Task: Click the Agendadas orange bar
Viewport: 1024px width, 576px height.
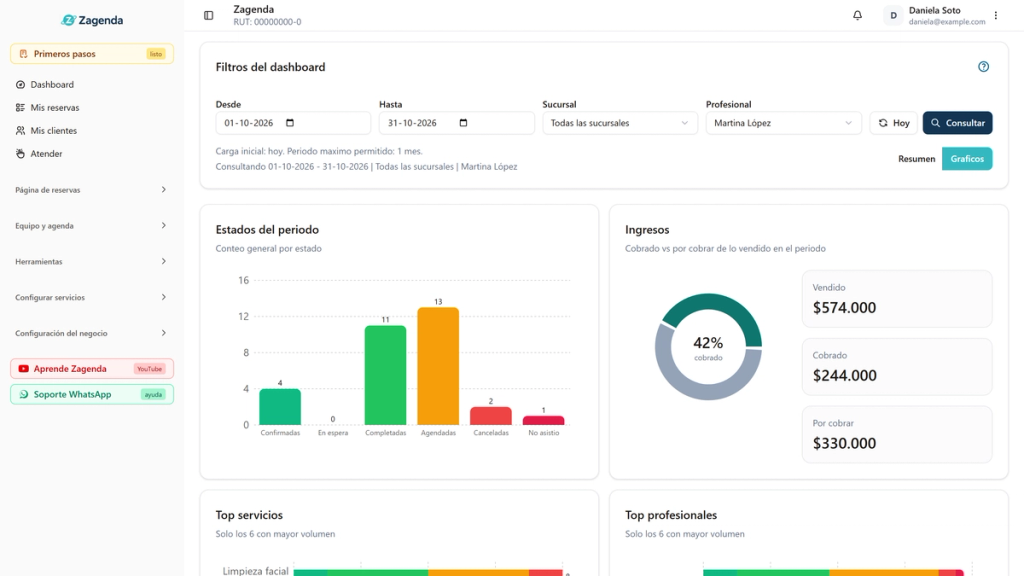Action: pos(438,366)
